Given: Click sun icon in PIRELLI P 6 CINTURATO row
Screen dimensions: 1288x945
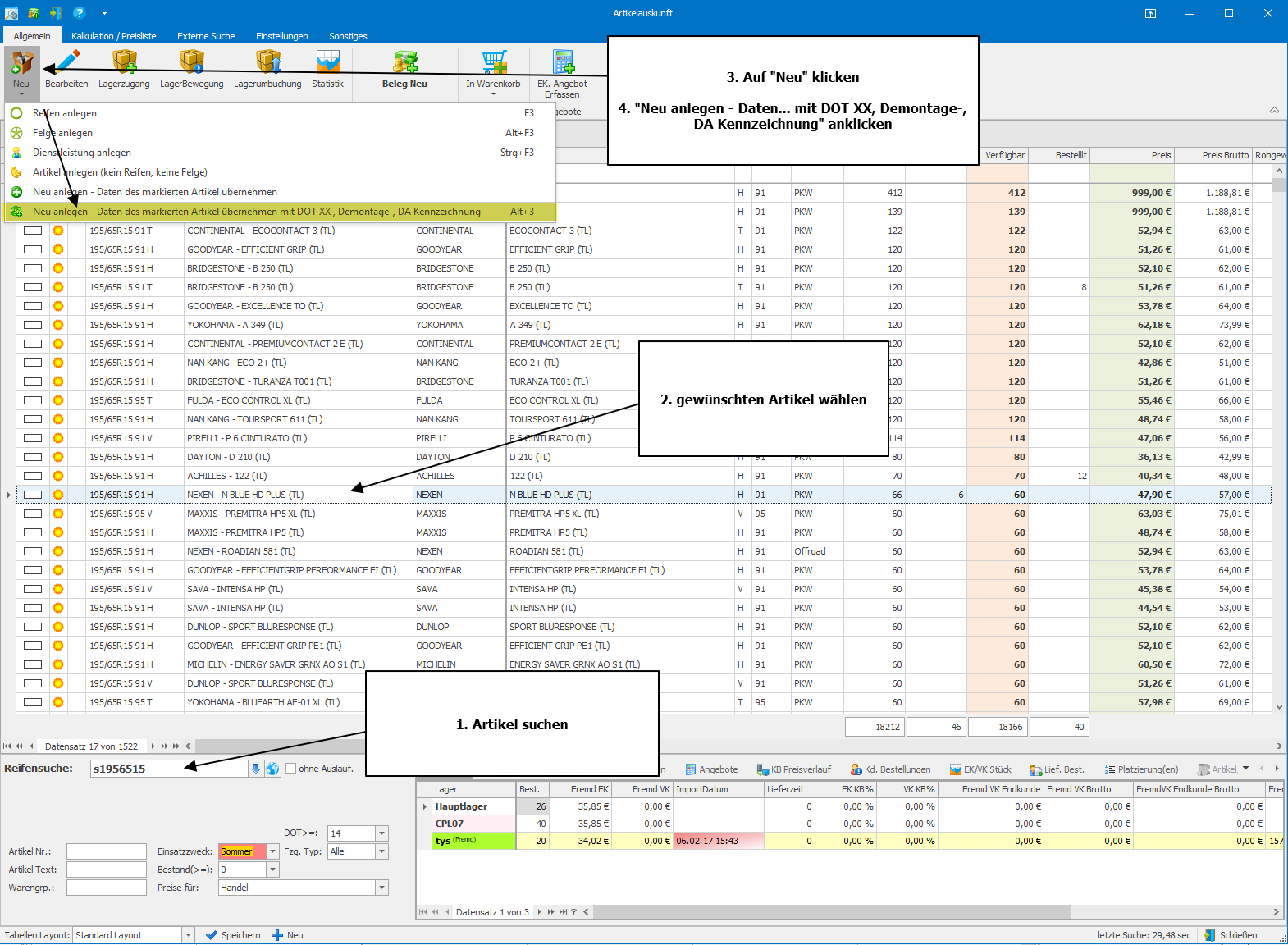Looking at the screenshot, I should [58, 438].
